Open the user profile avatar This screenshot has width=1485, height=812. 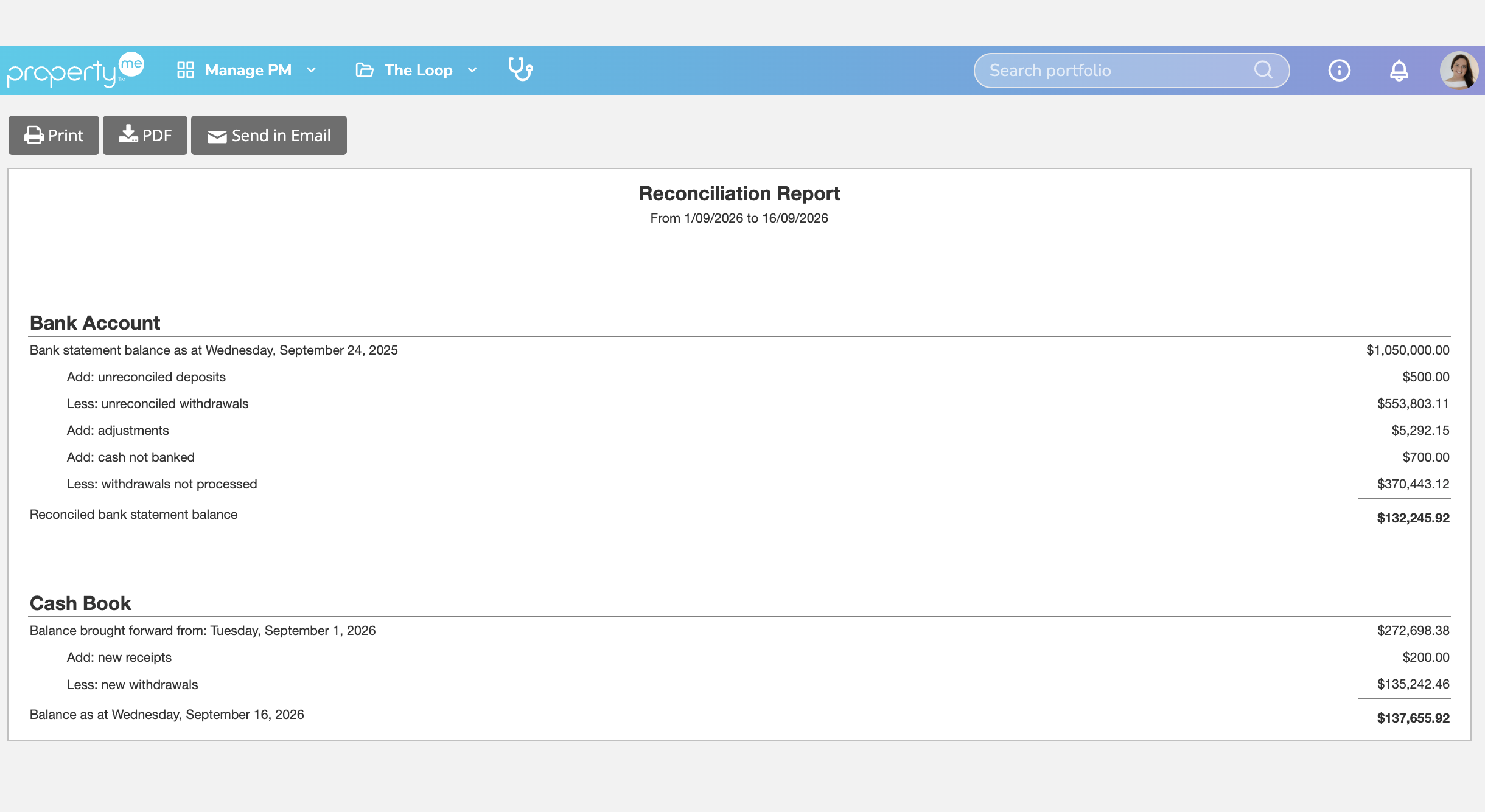[1459, 71]
